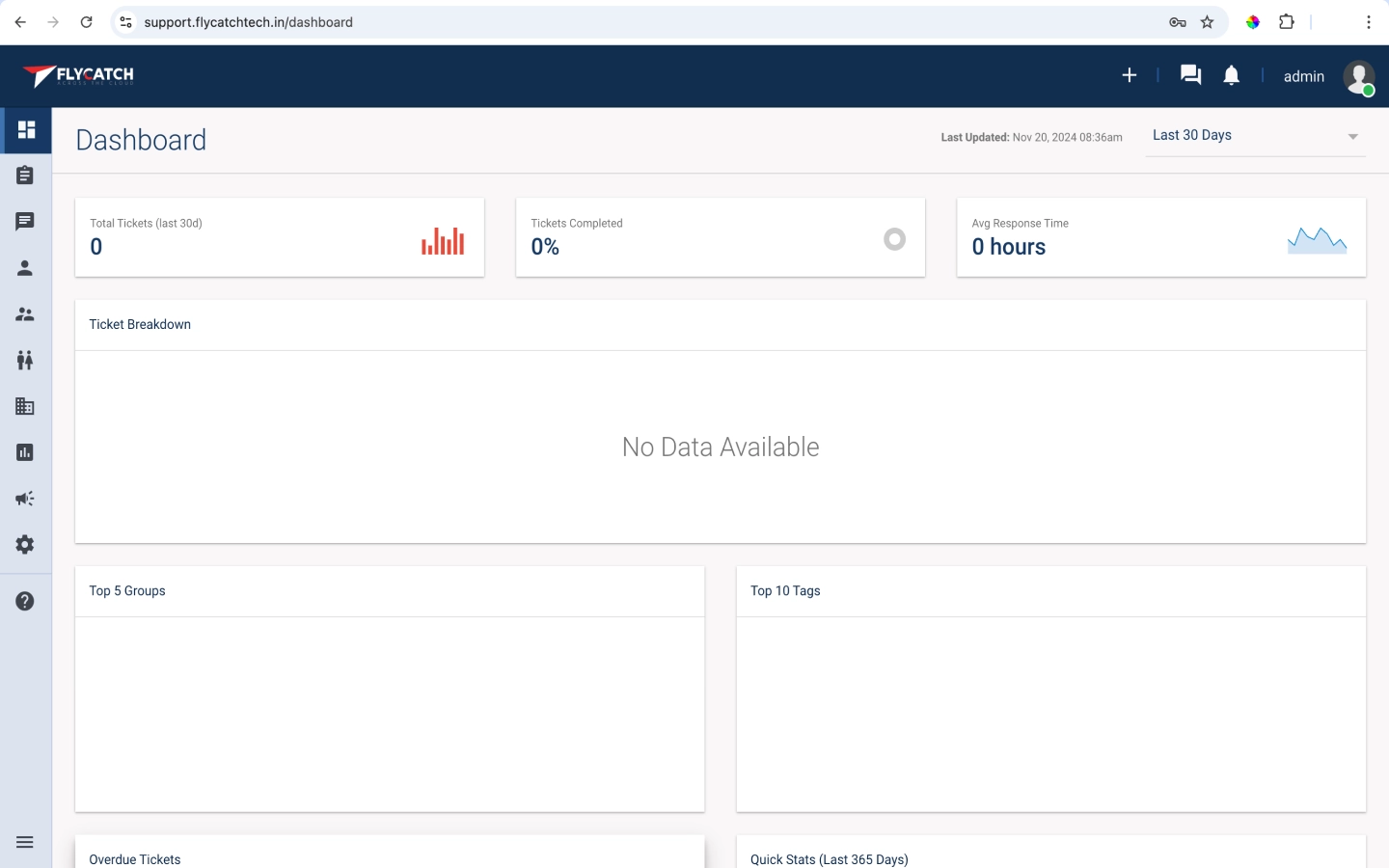The image size is (1389, 868).
Task: Click the Avg Response Time label
Action: 1020,223
